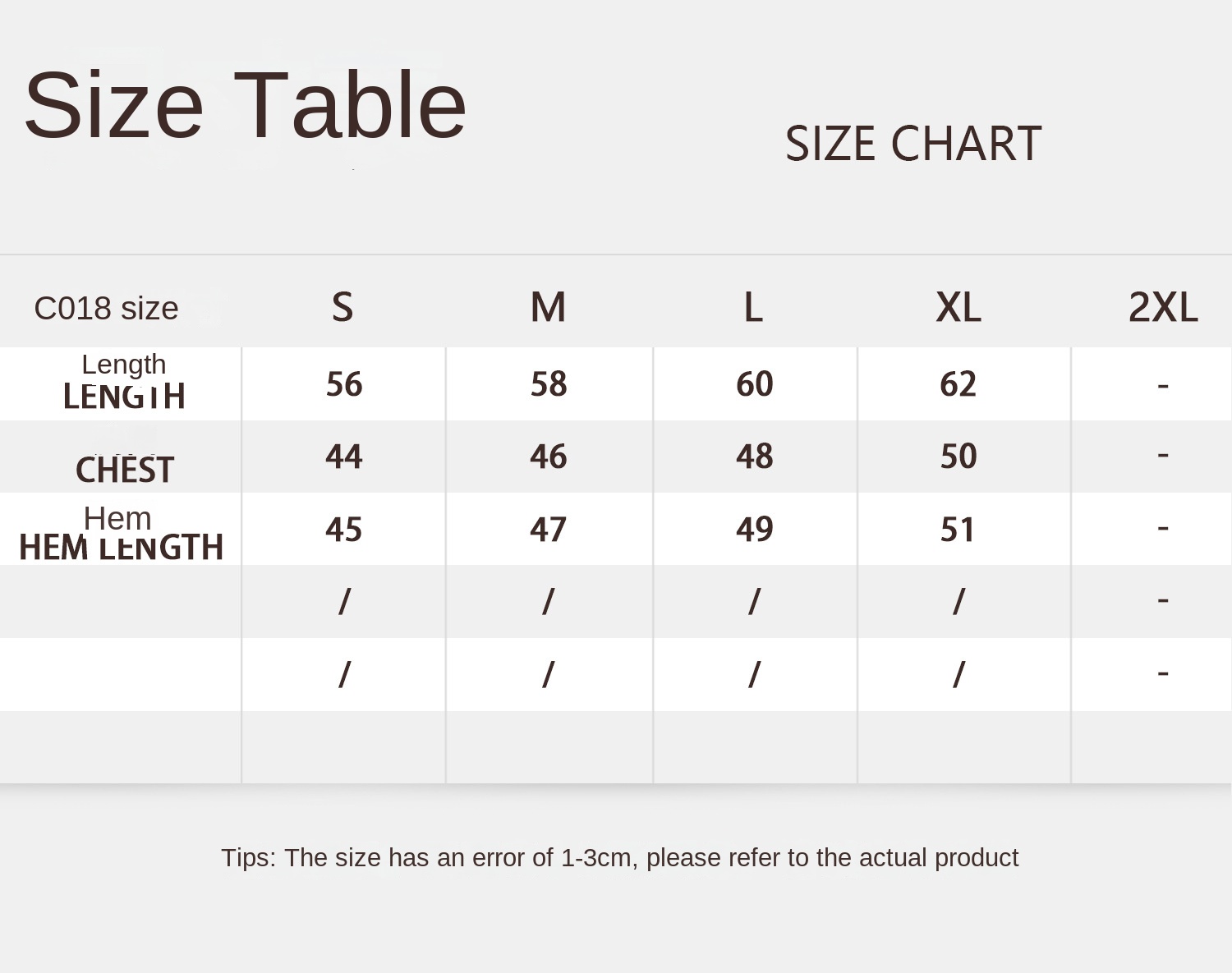
Task: Click the chest value 50 cell
Action: (x=958, y=457)
